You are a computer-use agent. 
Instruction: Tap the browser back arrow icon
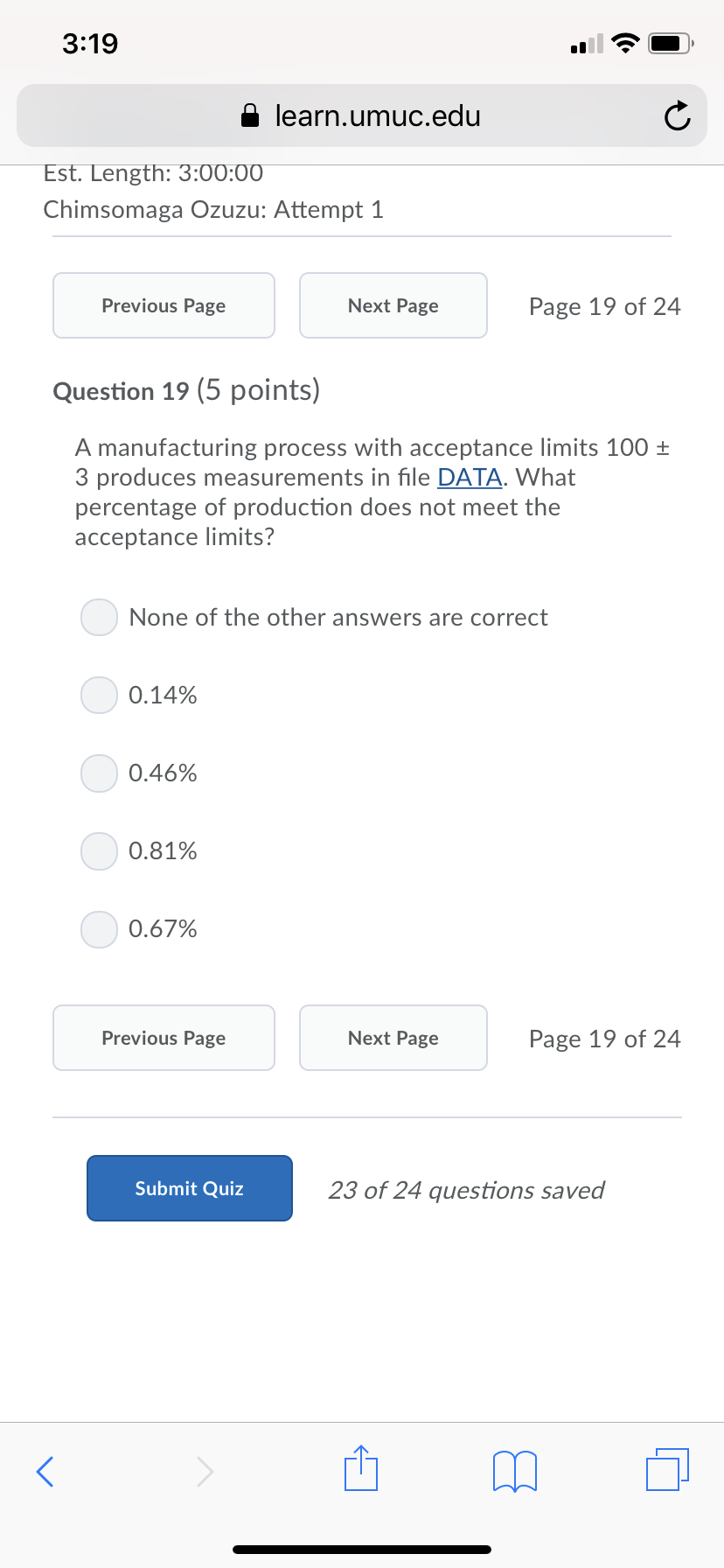(45, 1471)
